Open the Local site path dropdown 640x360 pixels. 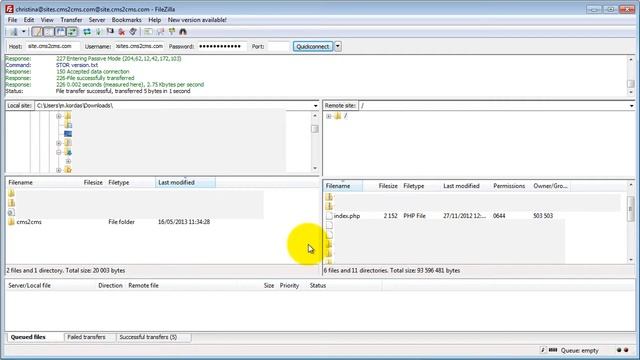pos(316,106)
